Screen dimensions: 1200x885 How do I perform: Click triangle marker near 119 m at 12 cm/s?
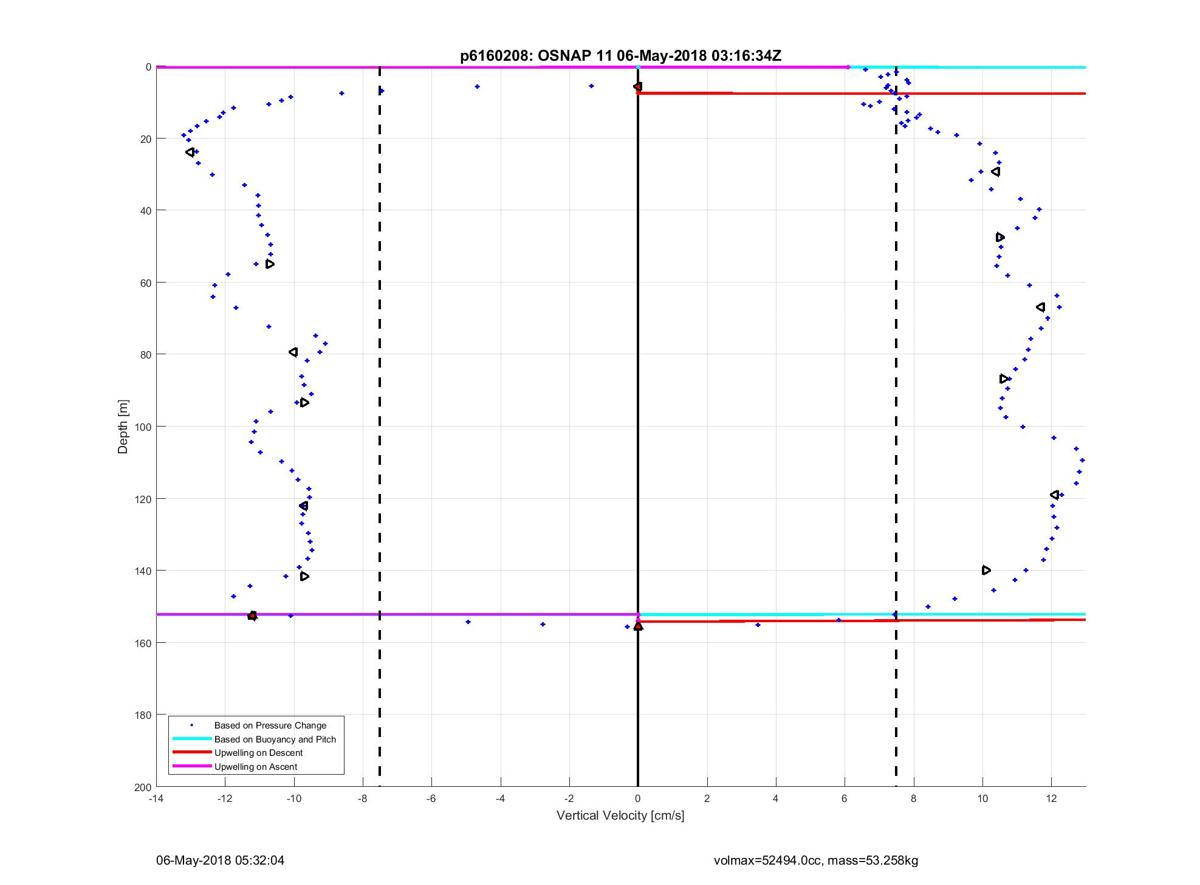click(1055, 495)
